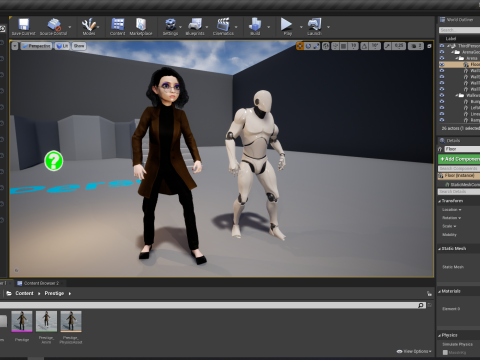Open the Source Control toolbar icon
The image size is (480, 360).
54,25
